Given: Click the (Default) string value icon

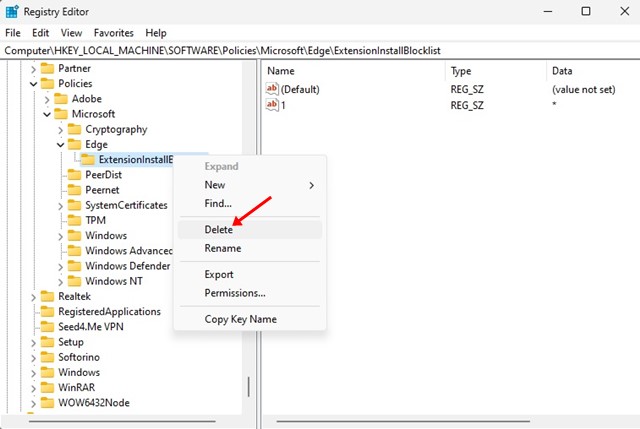Looking at the screenshot, I should coord(272,89).
